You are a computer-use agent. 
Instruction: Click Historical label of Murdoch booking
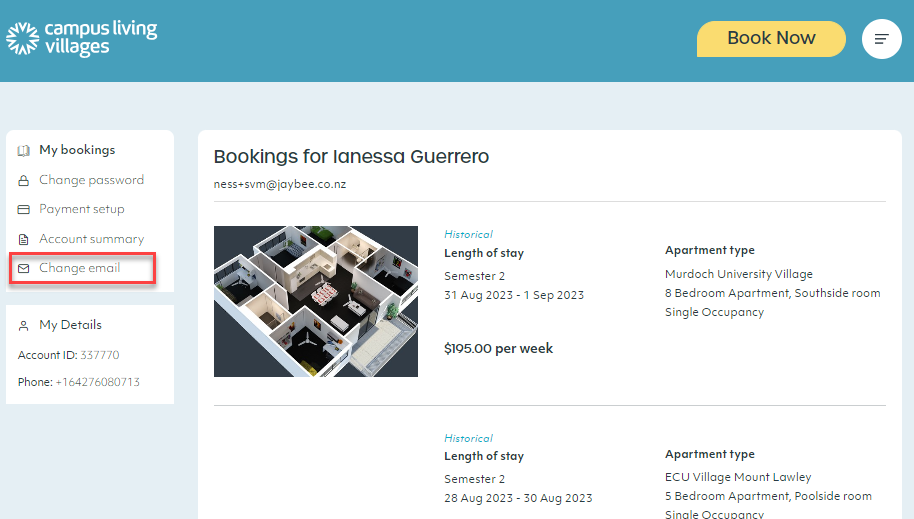coord(468,234)
